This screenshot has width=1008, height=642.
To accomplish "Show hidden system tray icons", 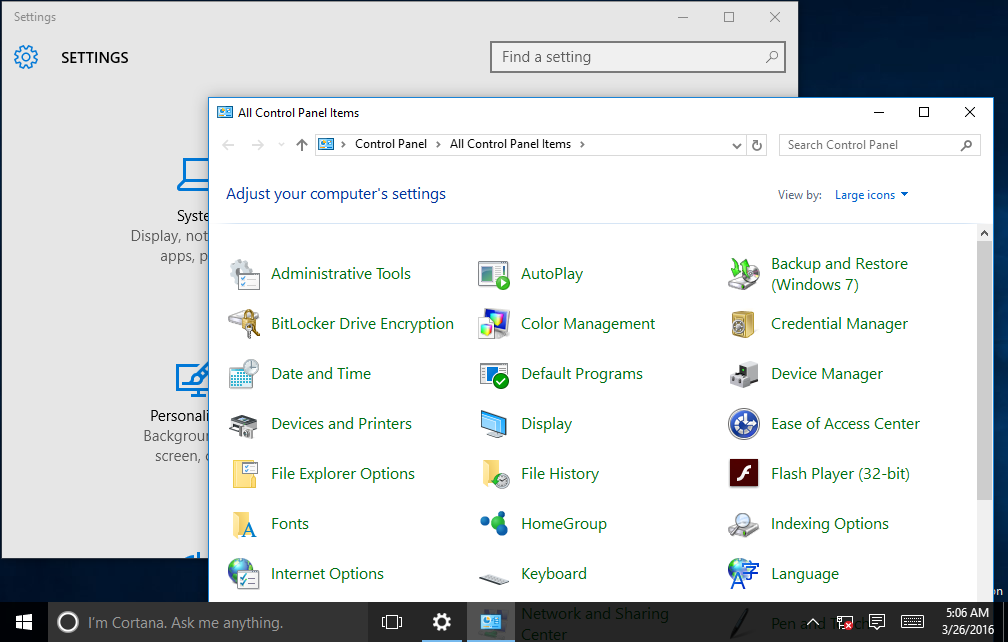I will 813,622.
